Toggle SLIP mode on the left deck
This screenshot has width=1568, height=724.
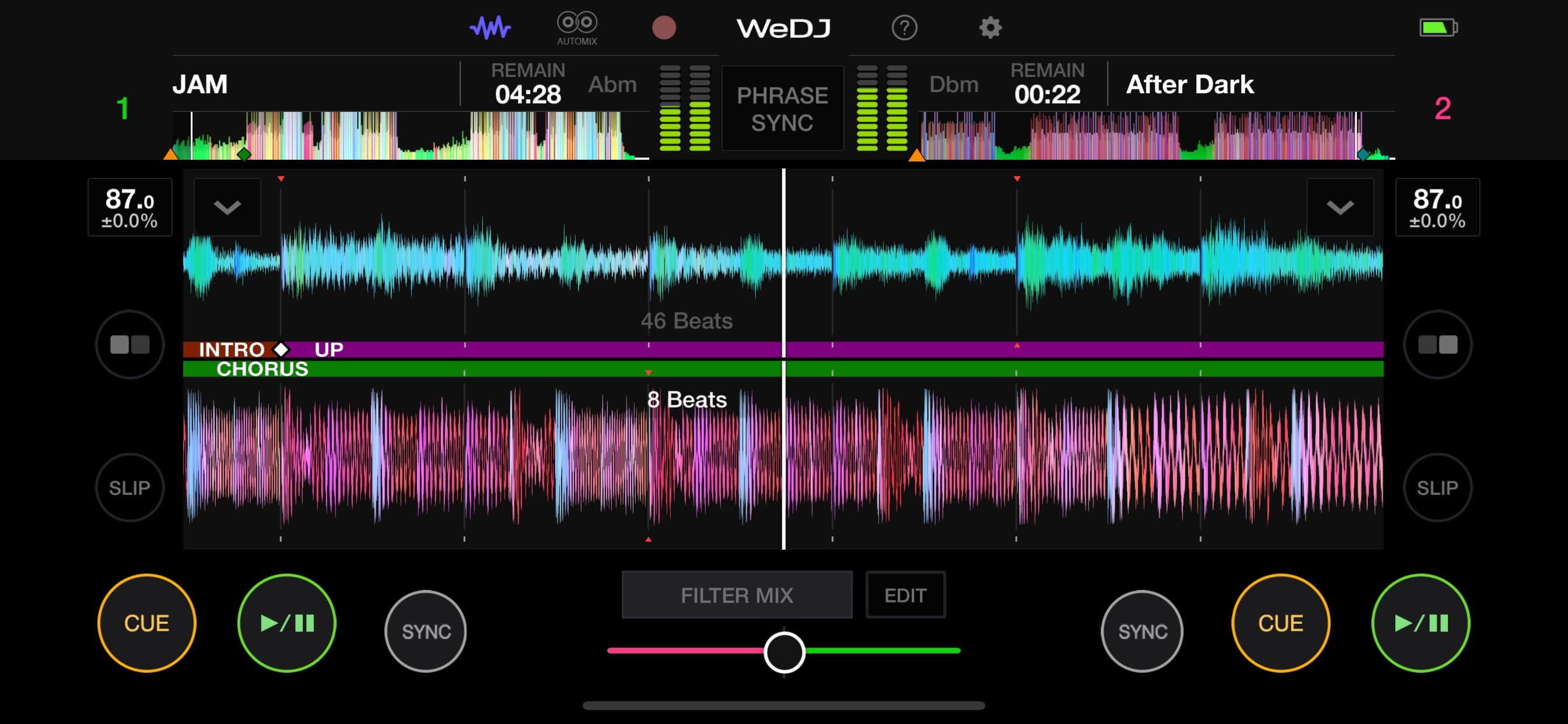tap(129, 487)
